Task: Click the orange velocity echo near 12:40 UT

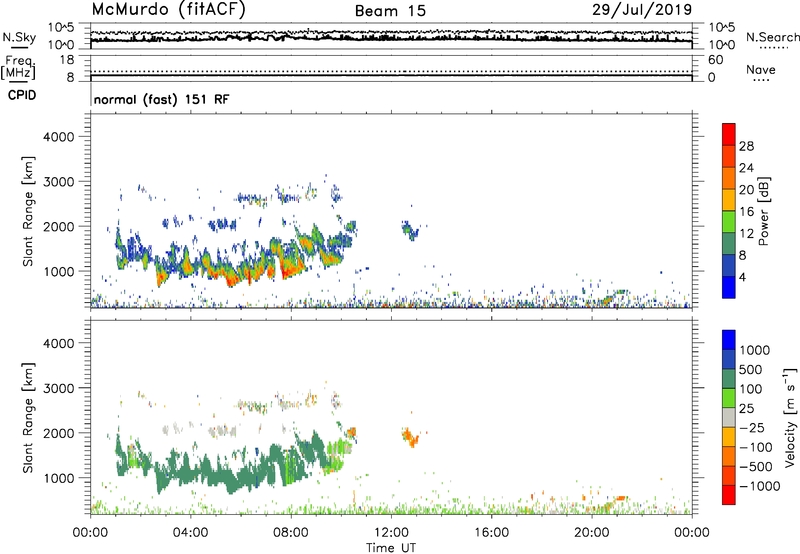Action: [410, 437]
